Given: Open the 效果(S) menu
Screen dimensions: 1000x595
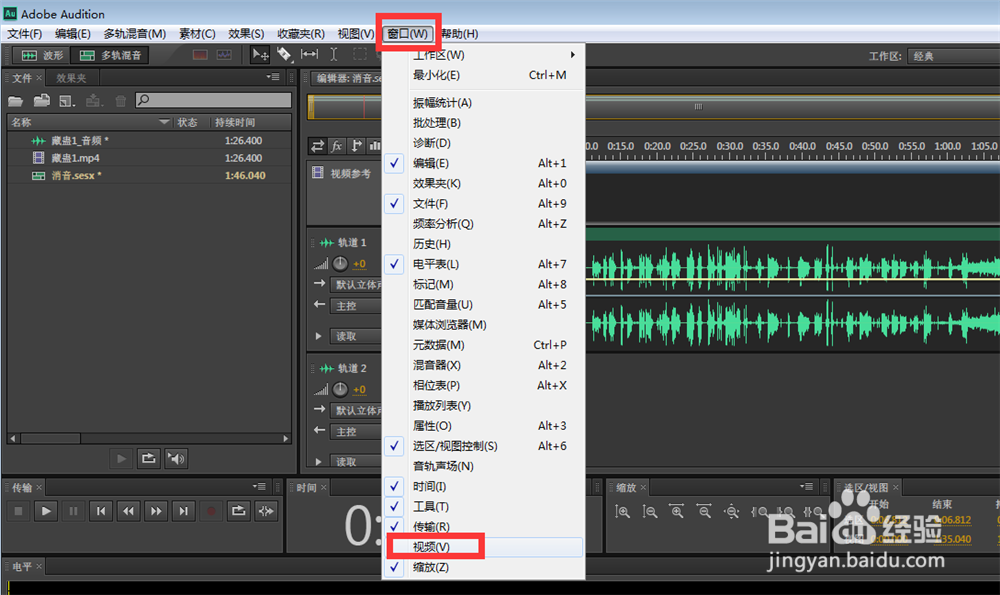Looking at the screenshot, I should 246,34.
